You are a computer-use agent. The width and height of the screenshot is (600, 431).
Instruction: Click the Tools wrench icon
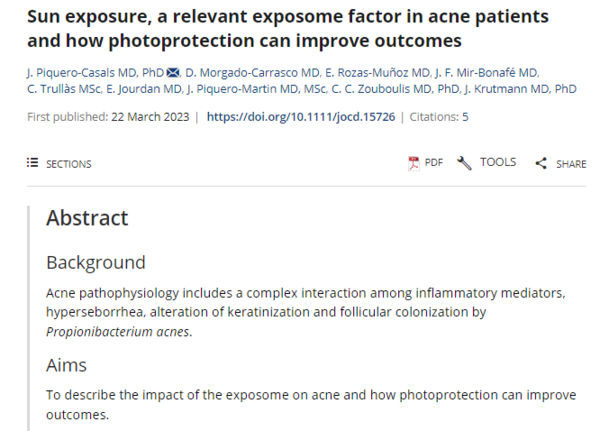(464, 163)
